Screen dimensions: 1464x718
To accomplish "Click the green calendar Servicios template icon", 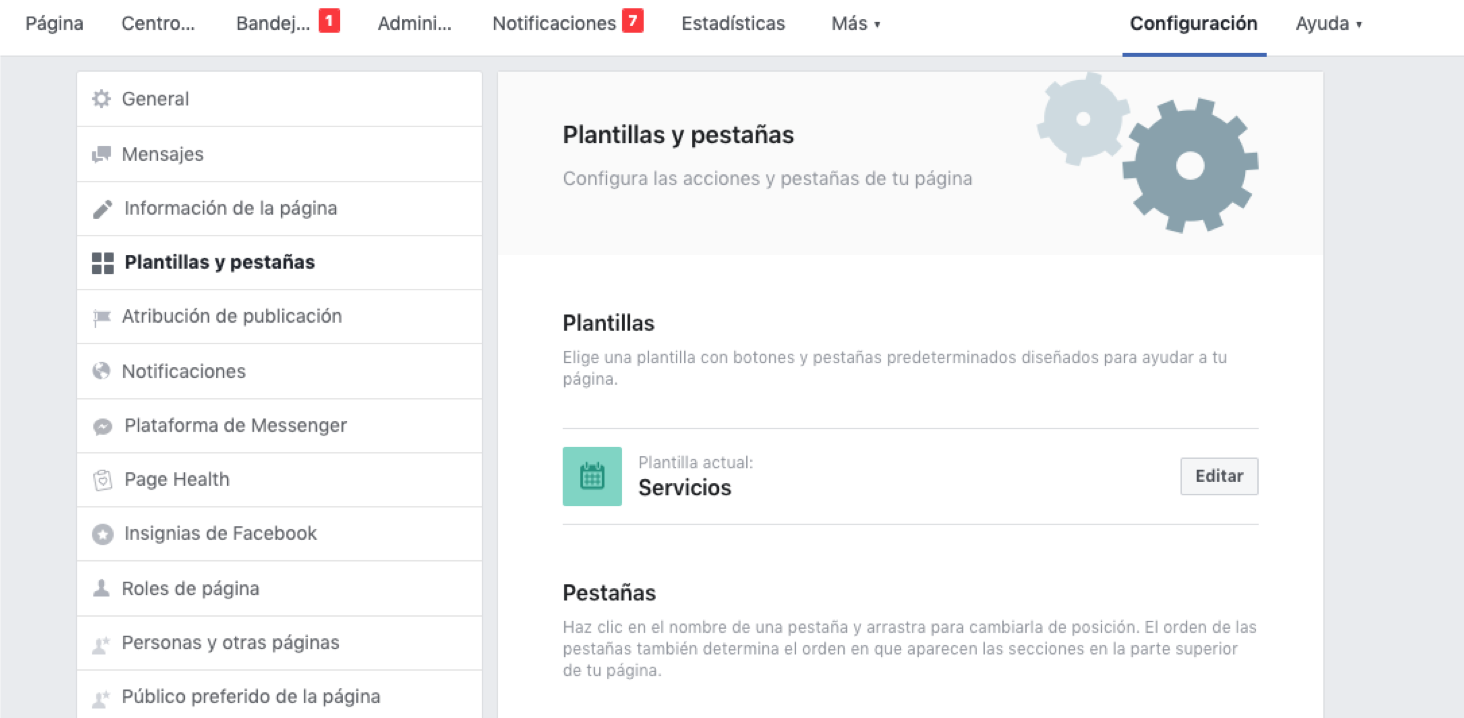I will (x=592, y=476).
